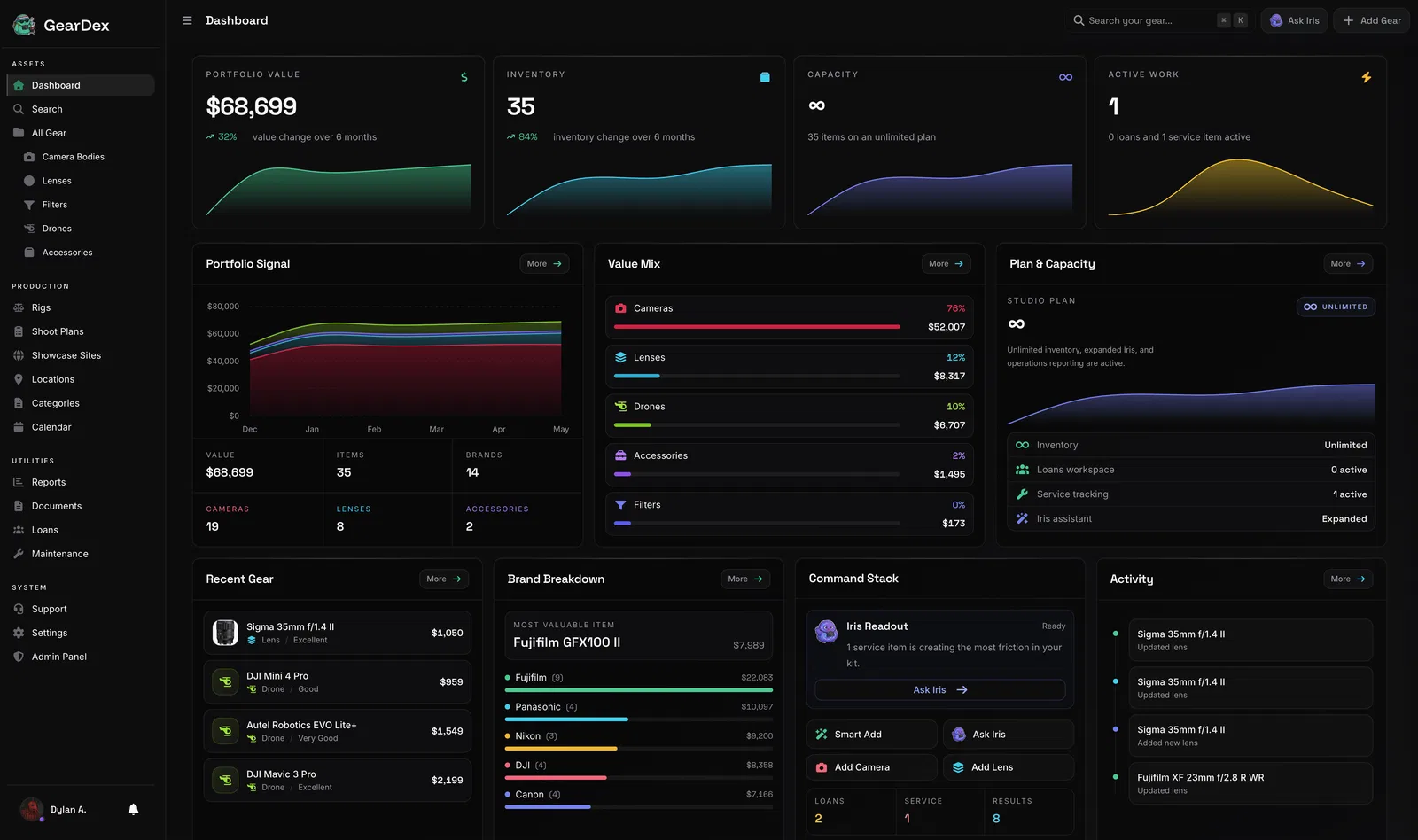Open More in Portfolio Signal panel

[544, 264]
